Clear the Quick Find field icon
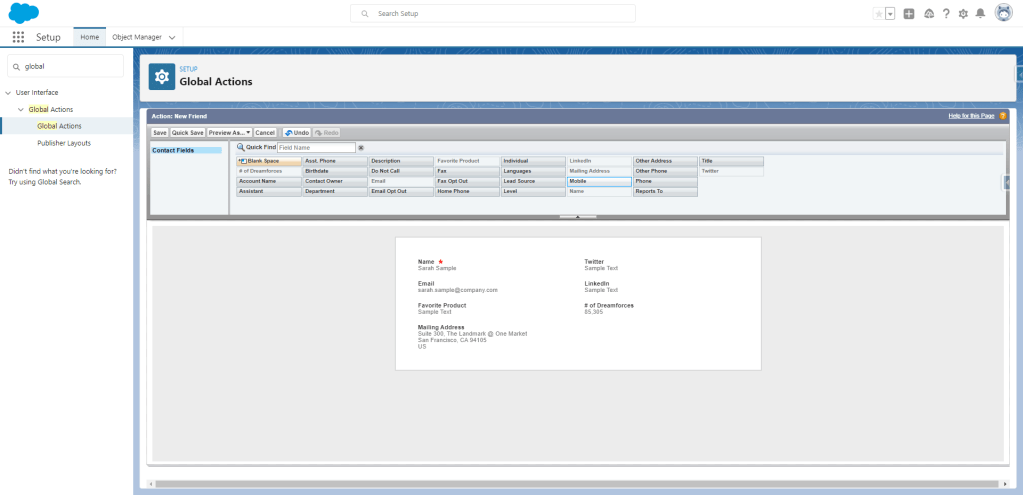The image size is (1023, 495). tap(361, 147)
